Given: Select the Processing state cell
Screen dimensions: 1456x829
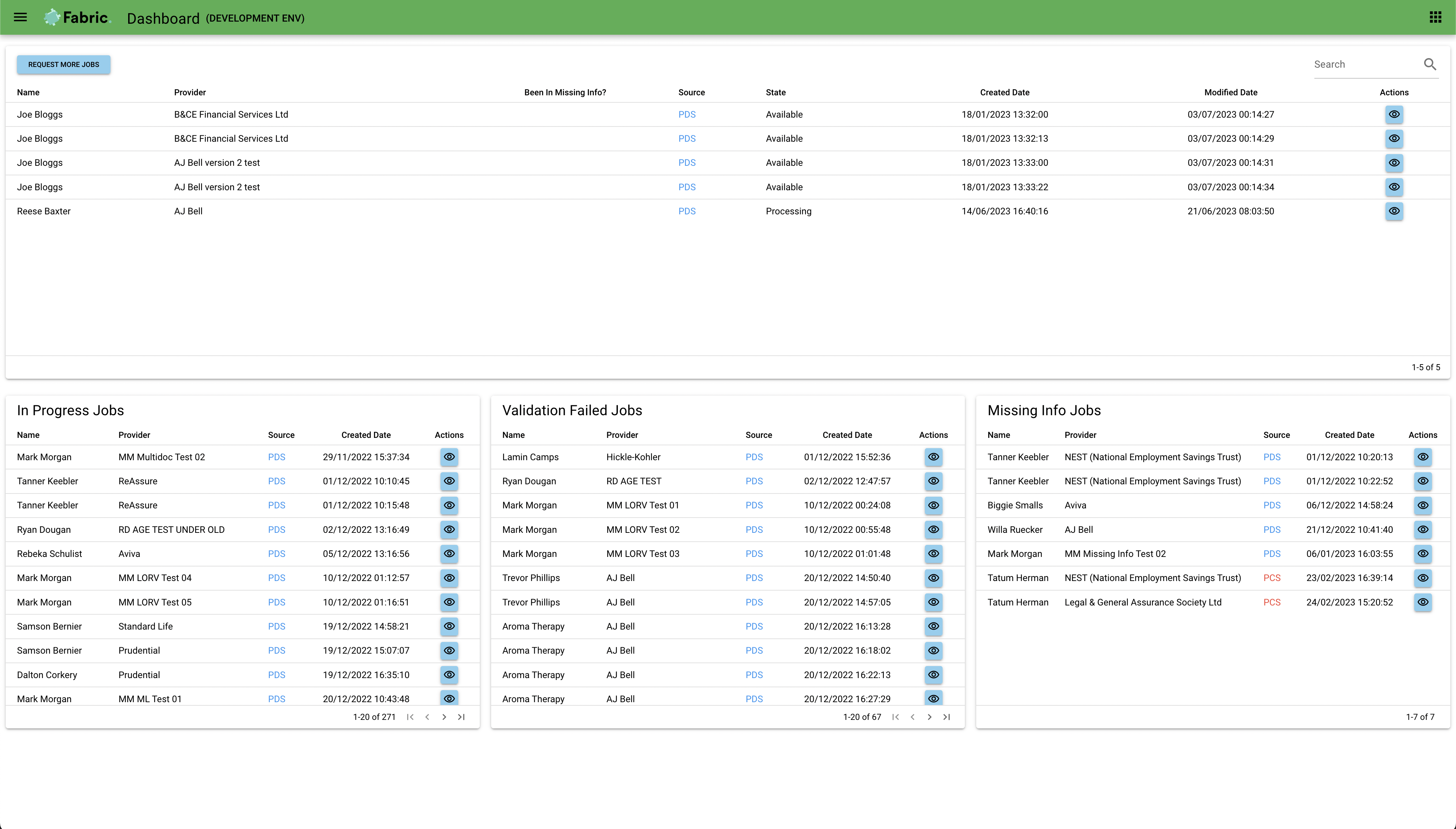Looking at the screenshot, I should click(789, 211).
